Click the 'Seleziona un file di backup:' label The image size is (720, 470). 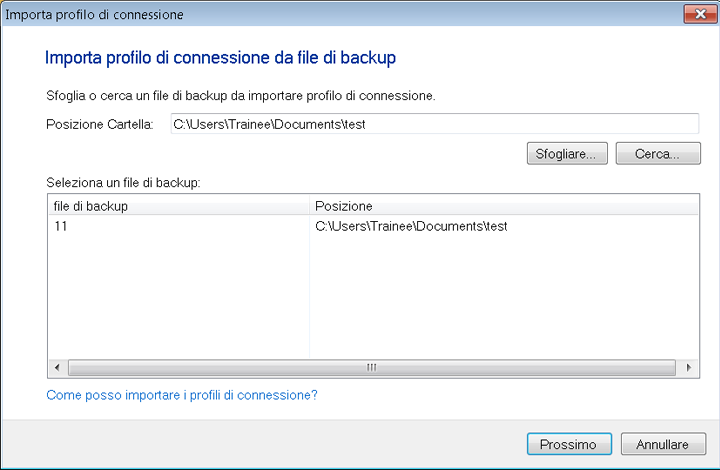tap(124, 184)
